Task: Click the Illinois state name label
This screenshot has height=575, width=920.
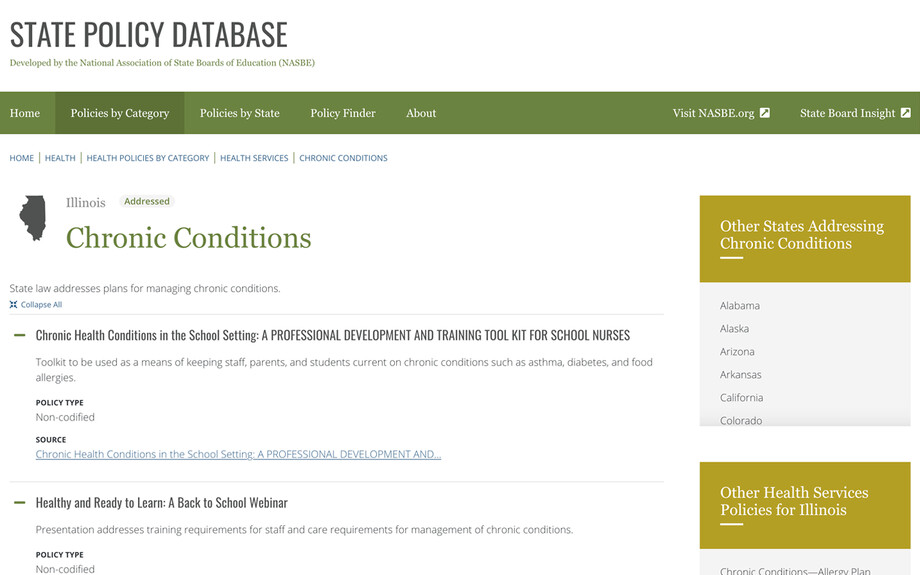Action: pyautogui.click(x=86, y=202)
